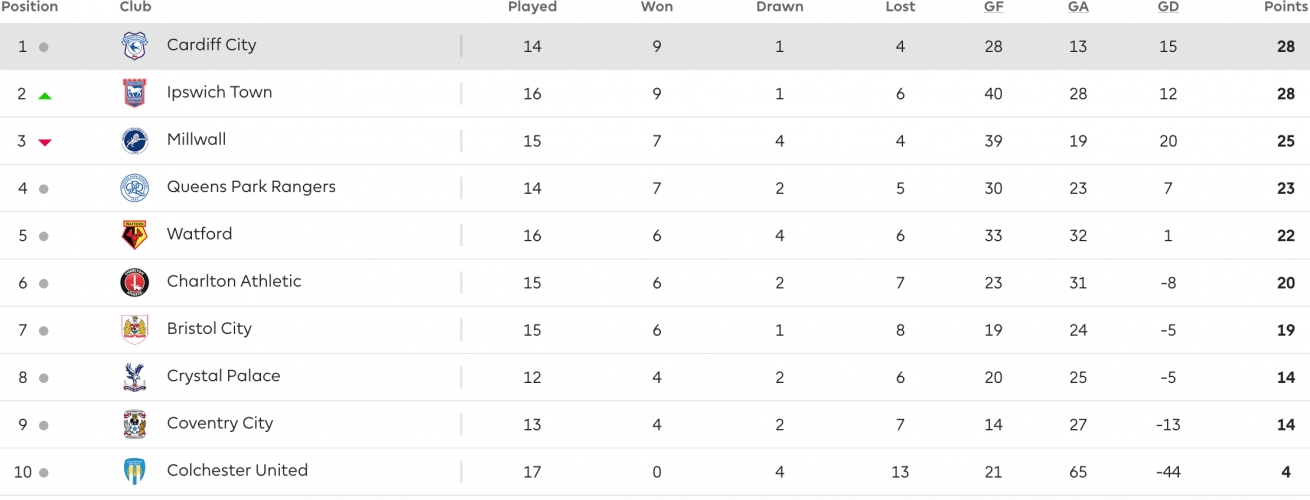Click the Ipswich Town club badge

pyautogui.click(x=134, y=93)
